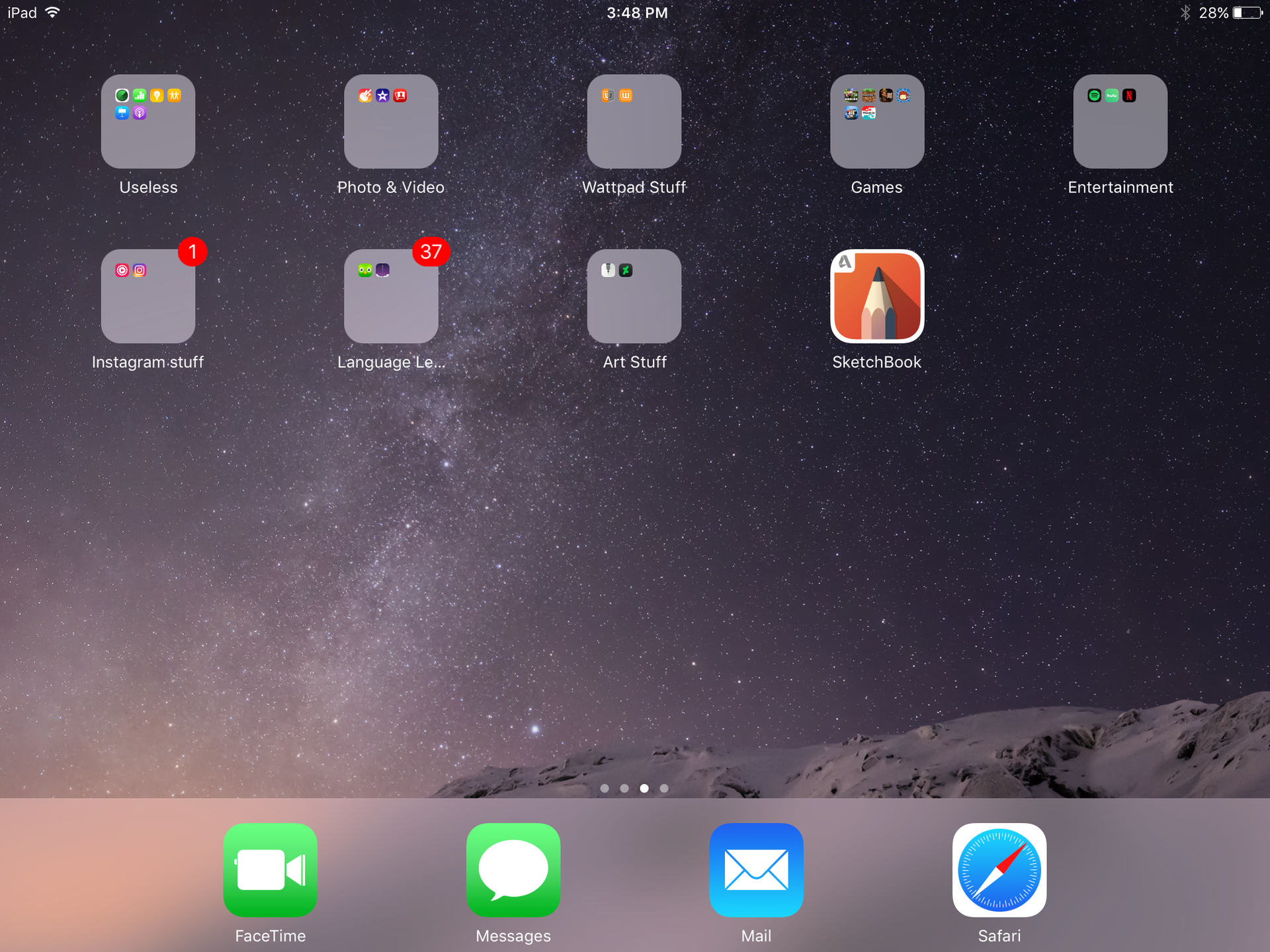Open Mail from the dock
Viewport: 1270px width, 952px height.
point(756,870)
